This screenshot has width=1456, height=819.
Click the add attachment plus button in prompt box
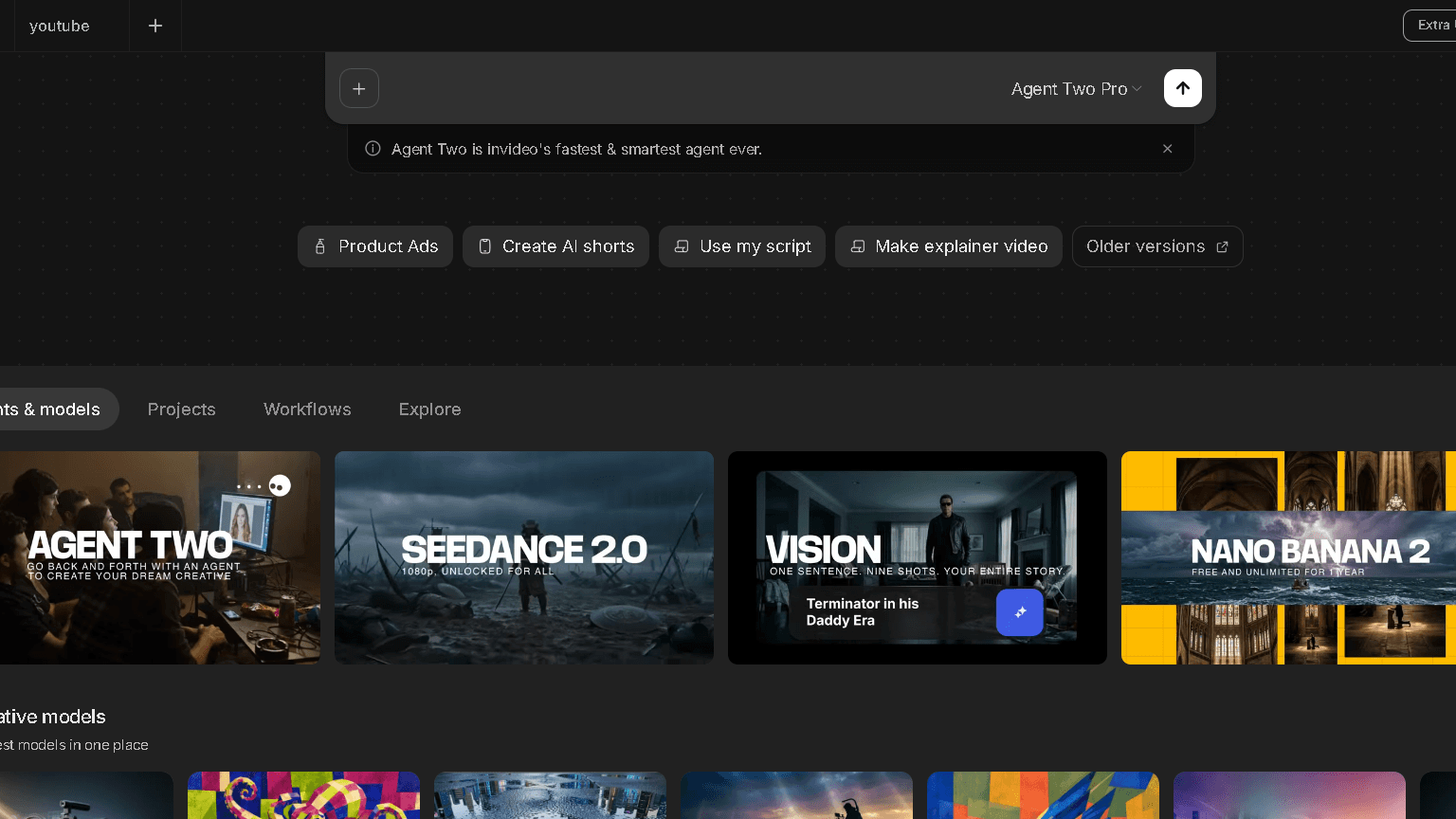[359, 88]
